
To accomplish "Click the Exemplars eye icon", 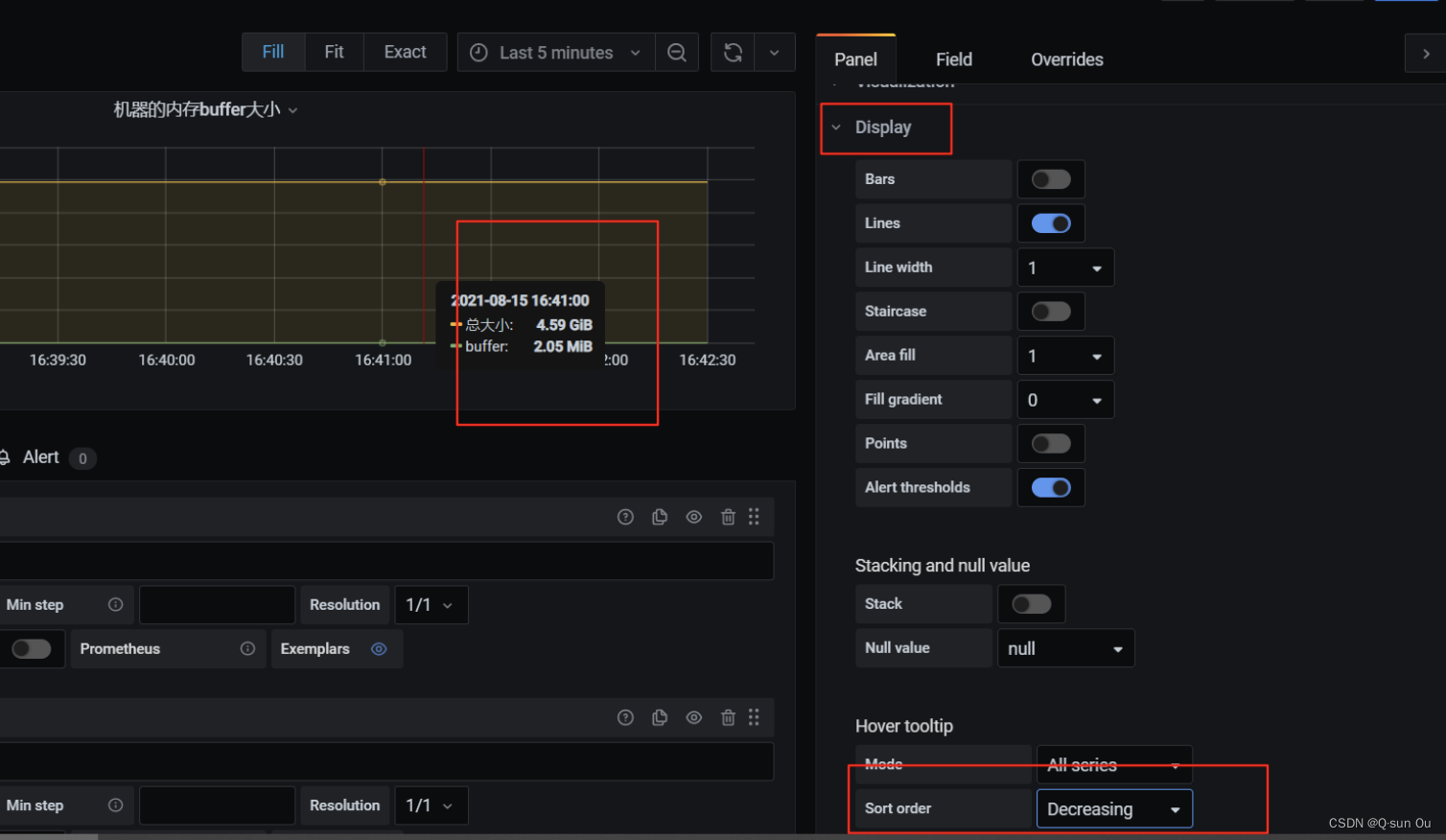I will 378,649.
